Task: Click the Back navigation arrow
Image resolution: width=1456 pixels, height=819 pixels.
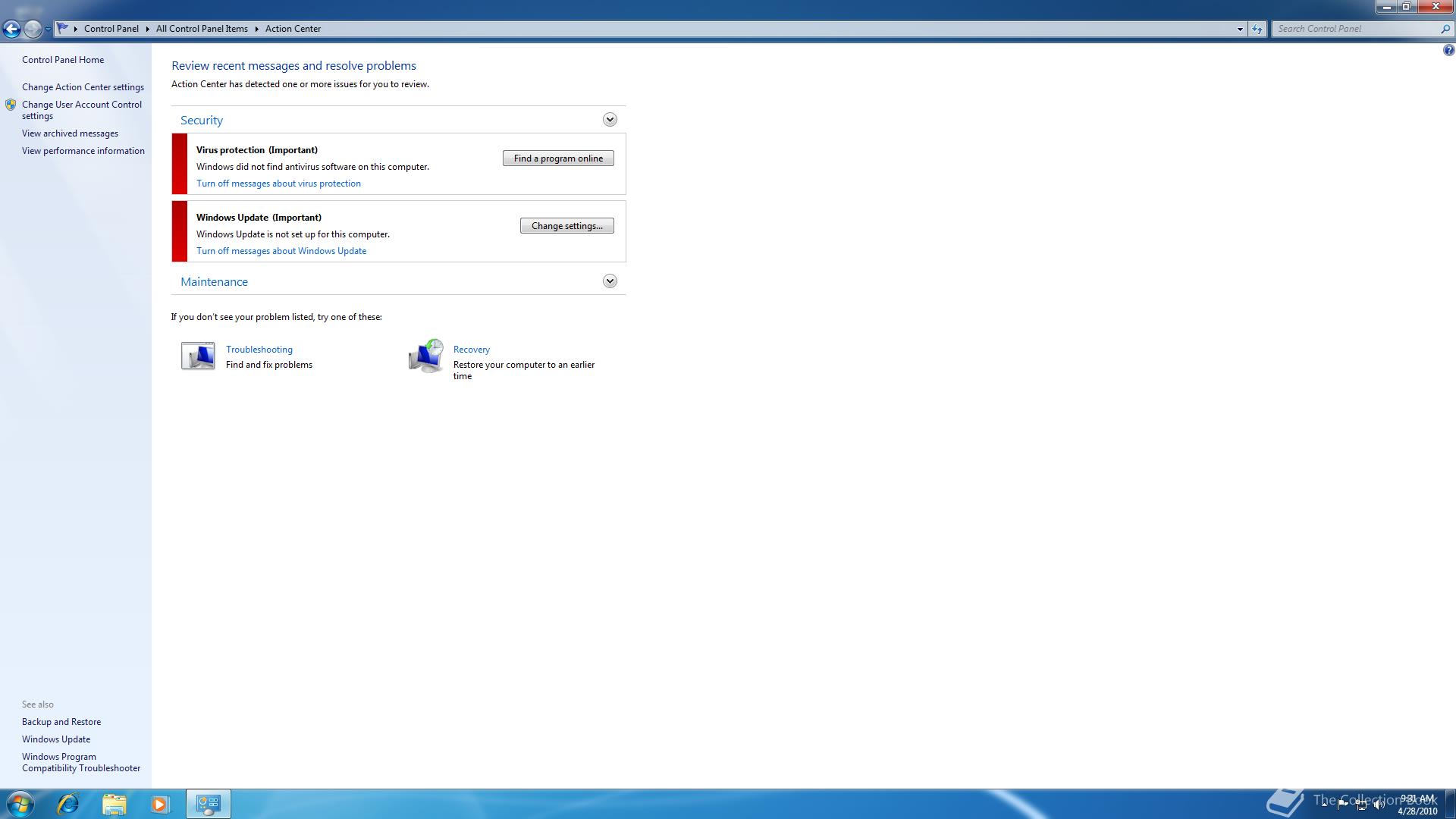Action: point(11,30)
